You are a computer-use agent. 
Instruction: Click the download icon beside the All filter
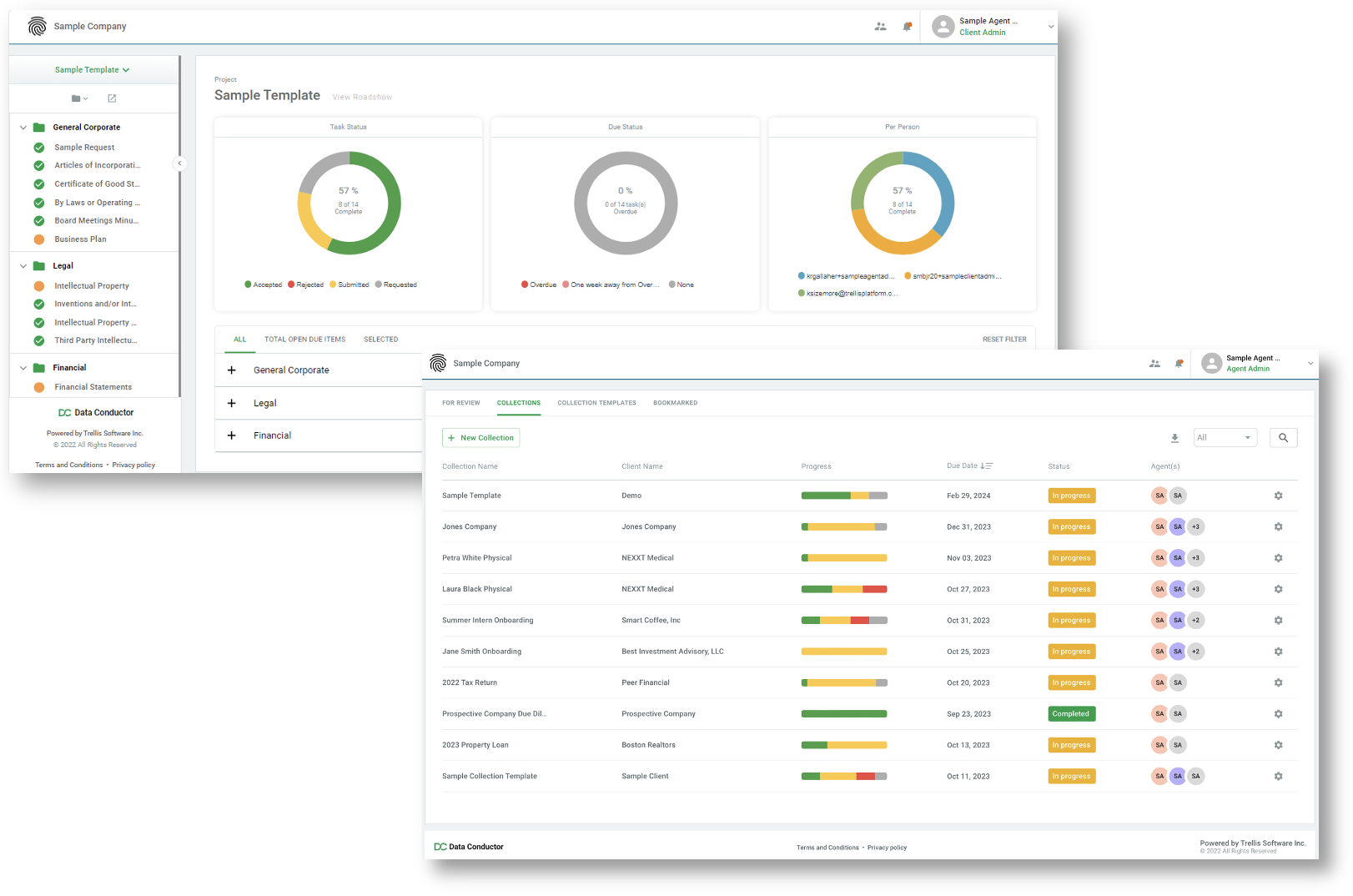[x=1174, y=438]
